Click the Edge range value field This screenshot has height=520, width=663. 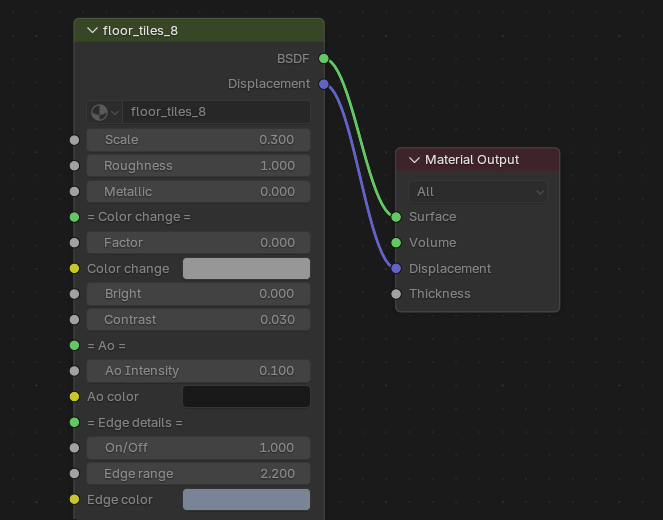tap(198, 473)
